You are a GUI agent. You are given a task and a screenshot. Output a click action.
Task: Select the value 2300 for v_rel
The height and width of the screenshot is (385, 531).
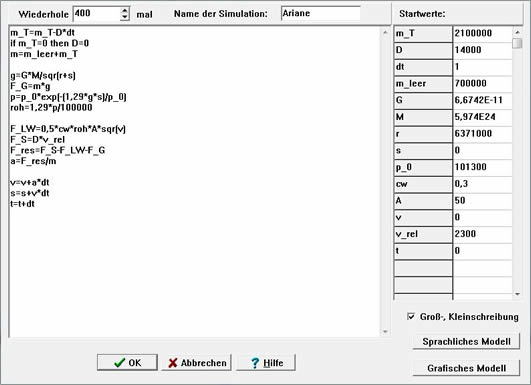click(483, 234)
